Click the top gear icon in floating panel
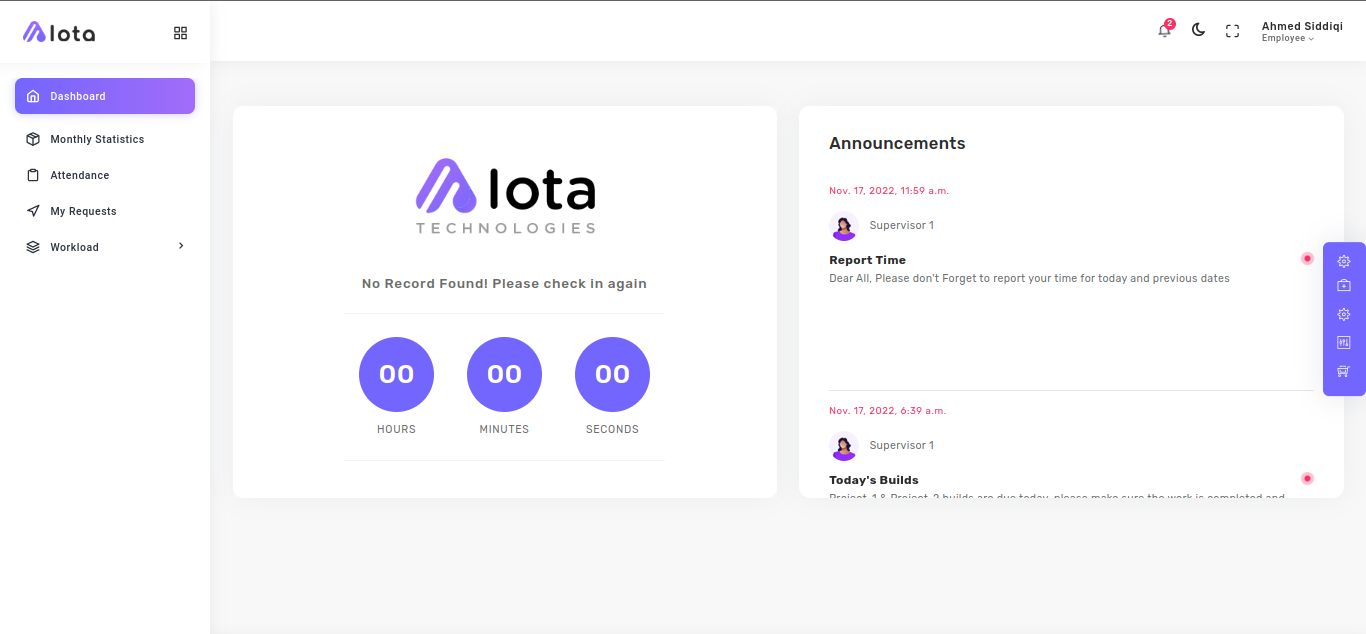The image size is (1366, 634). (x=1344, y=261)
